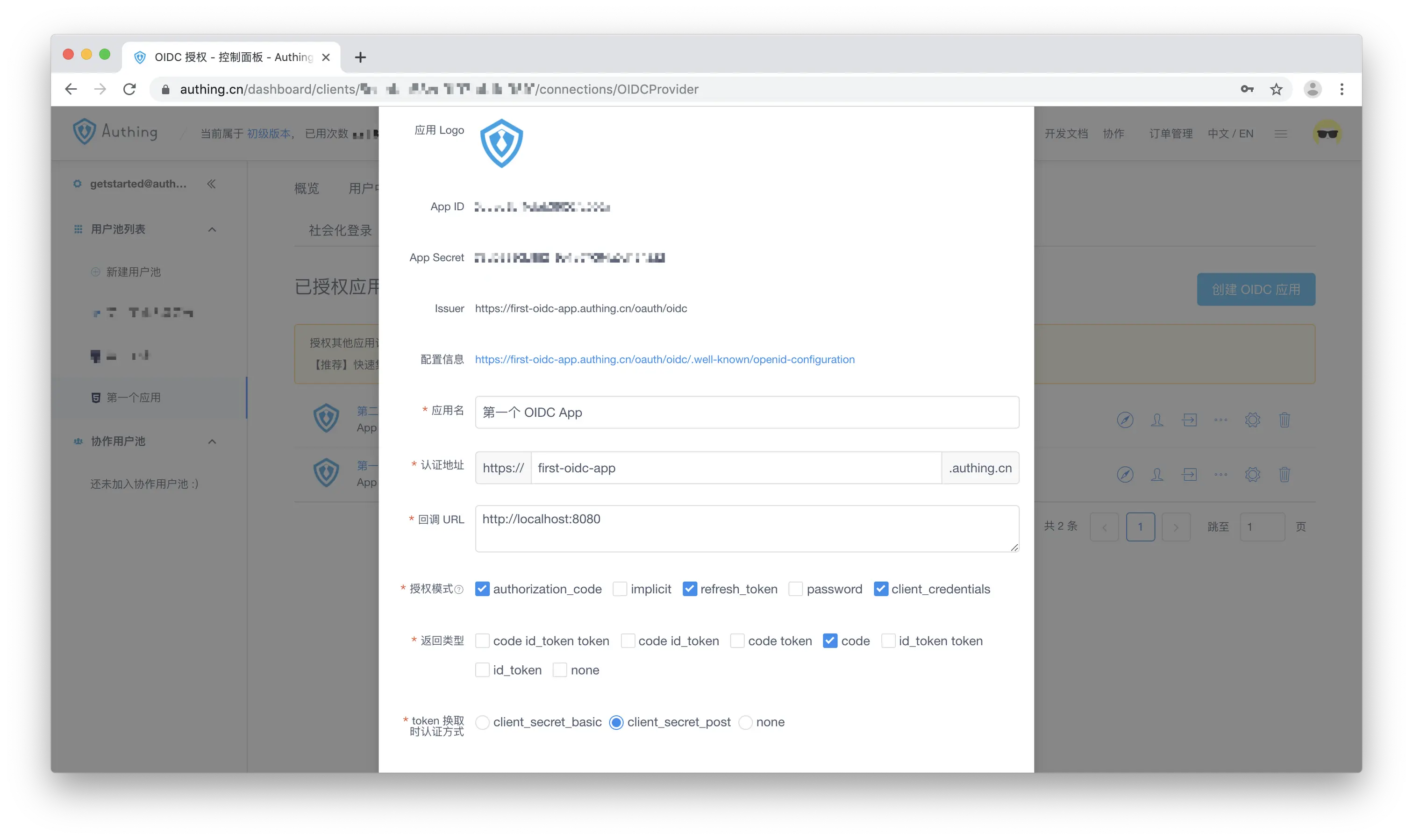Click the login arrow icon in first app row
This screenshot has height=840, width=1413.
[x=1189, y=420]
